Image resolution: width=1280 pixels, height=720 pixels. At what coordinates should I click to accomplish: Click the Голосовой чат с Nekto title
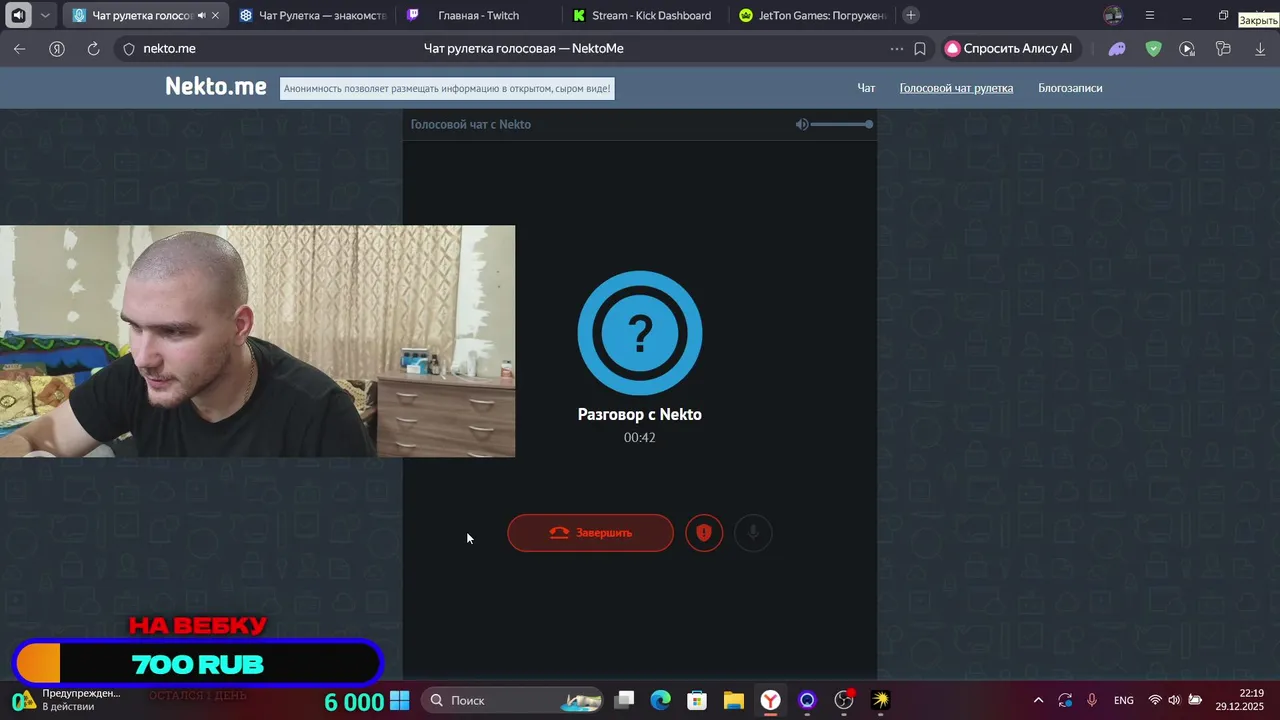[470, 124]
